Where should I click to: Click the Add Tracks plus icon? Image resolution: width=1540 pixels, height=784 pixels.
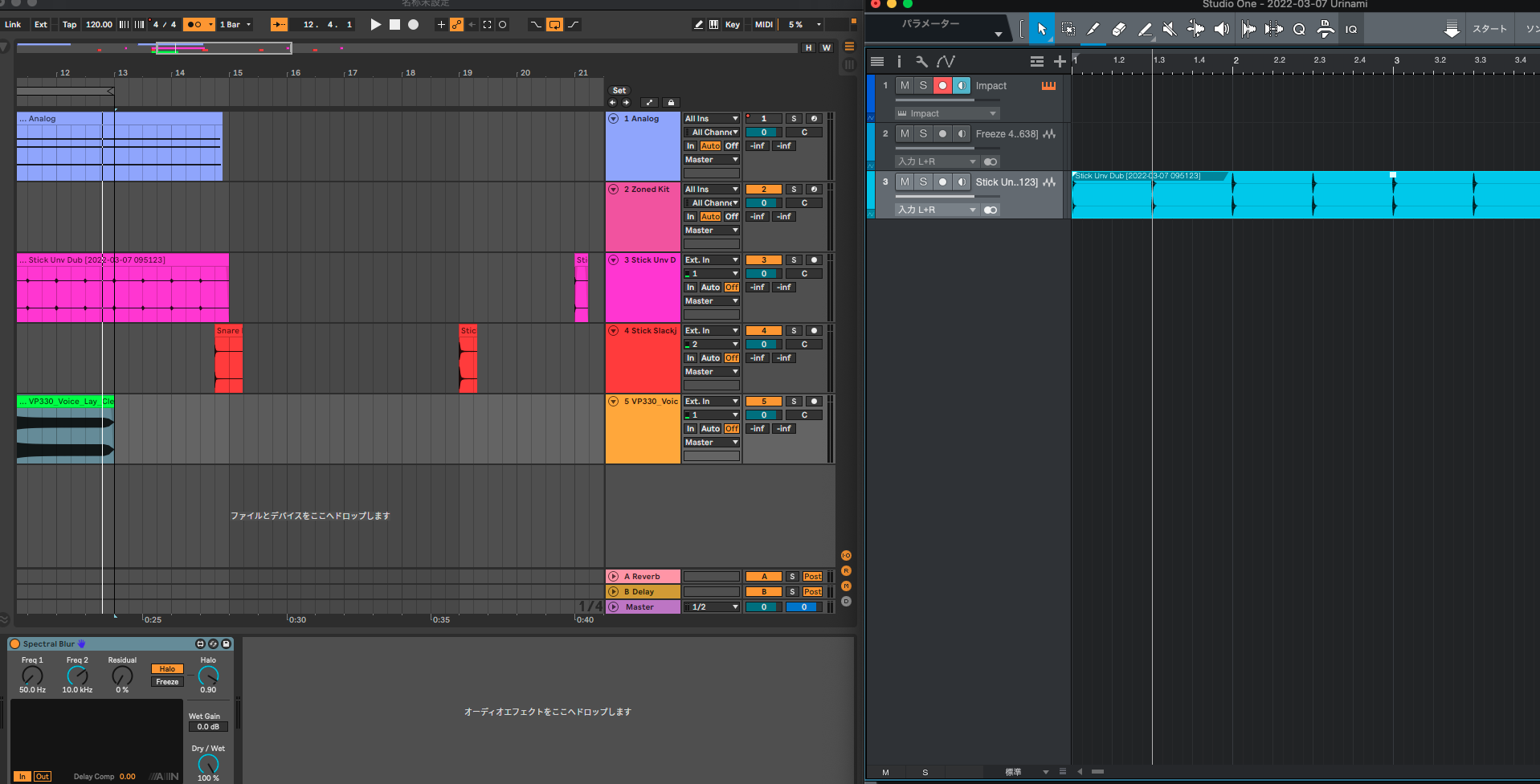pos(1060,61)
